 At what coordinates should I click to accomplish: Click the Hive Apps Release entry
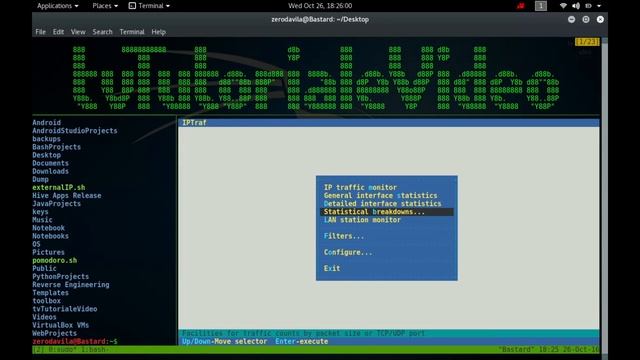pos(67,196)
